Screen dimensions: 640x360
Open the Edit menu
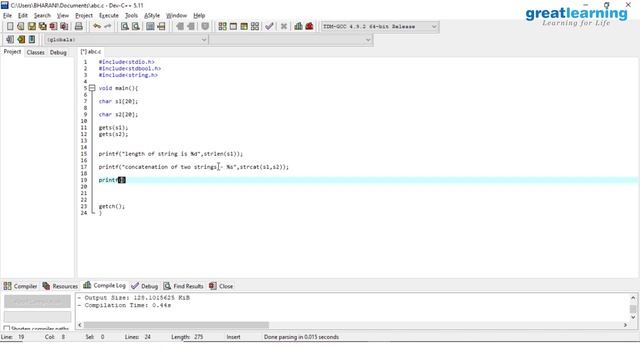coord(22,16)
